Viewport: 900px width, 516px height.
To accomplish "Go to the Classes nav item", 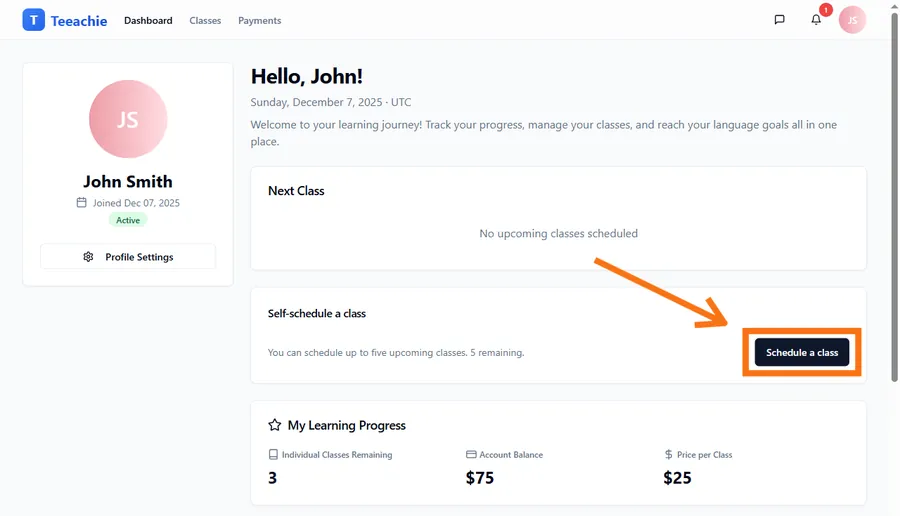I will (205, 20).
